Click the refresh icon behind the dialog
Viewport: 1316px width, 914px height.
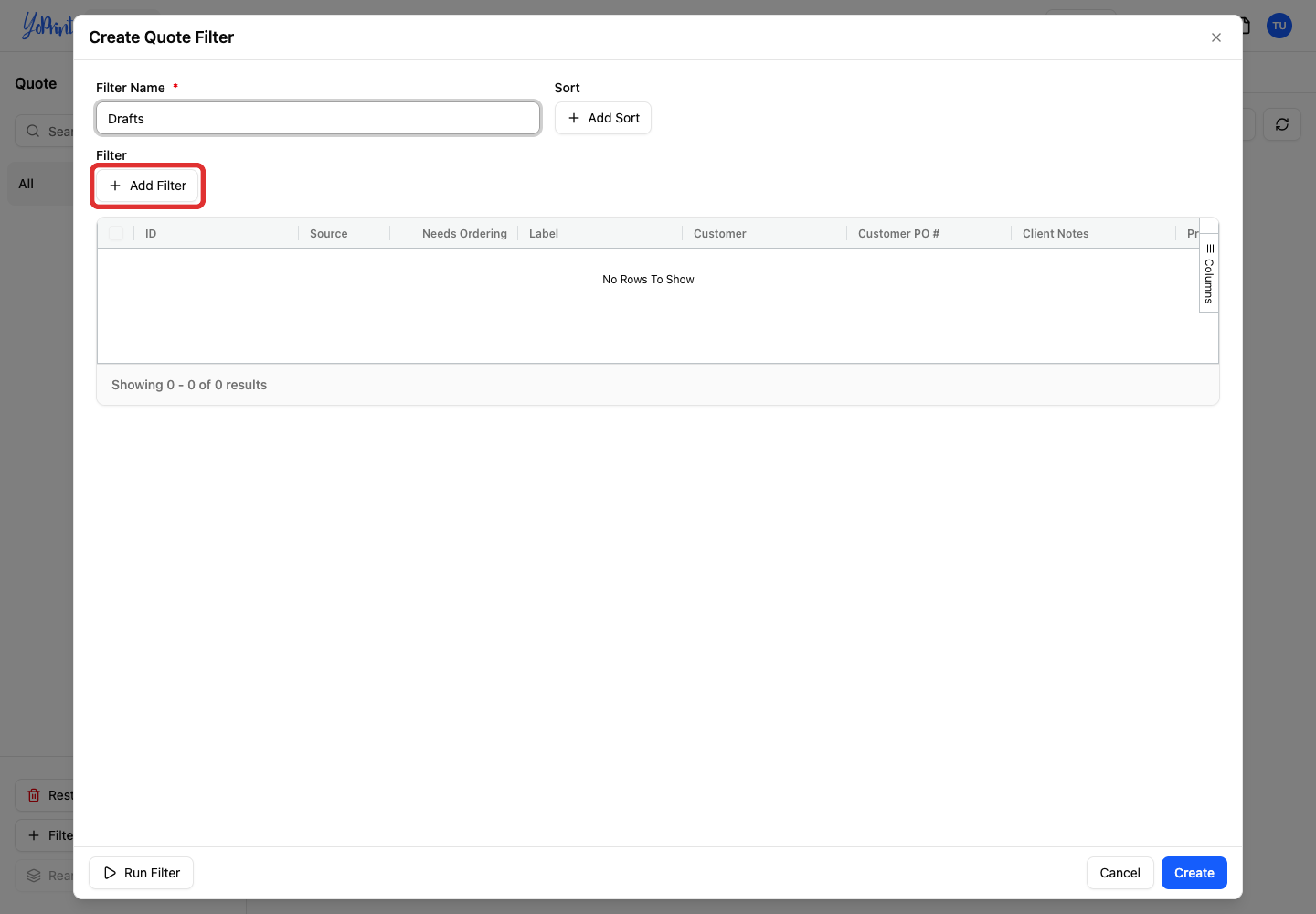(1282, 124)
